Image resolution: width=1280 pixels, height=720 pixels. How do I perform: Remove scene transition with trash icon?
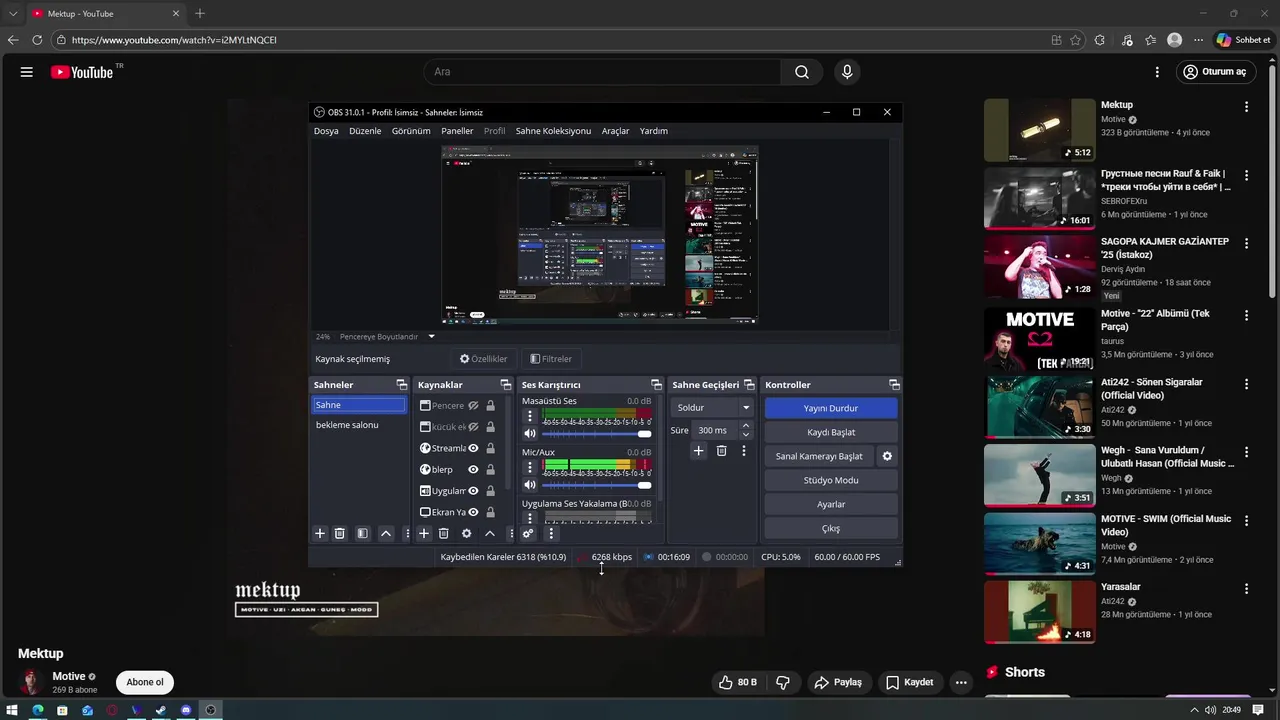(x=721, y=451)
